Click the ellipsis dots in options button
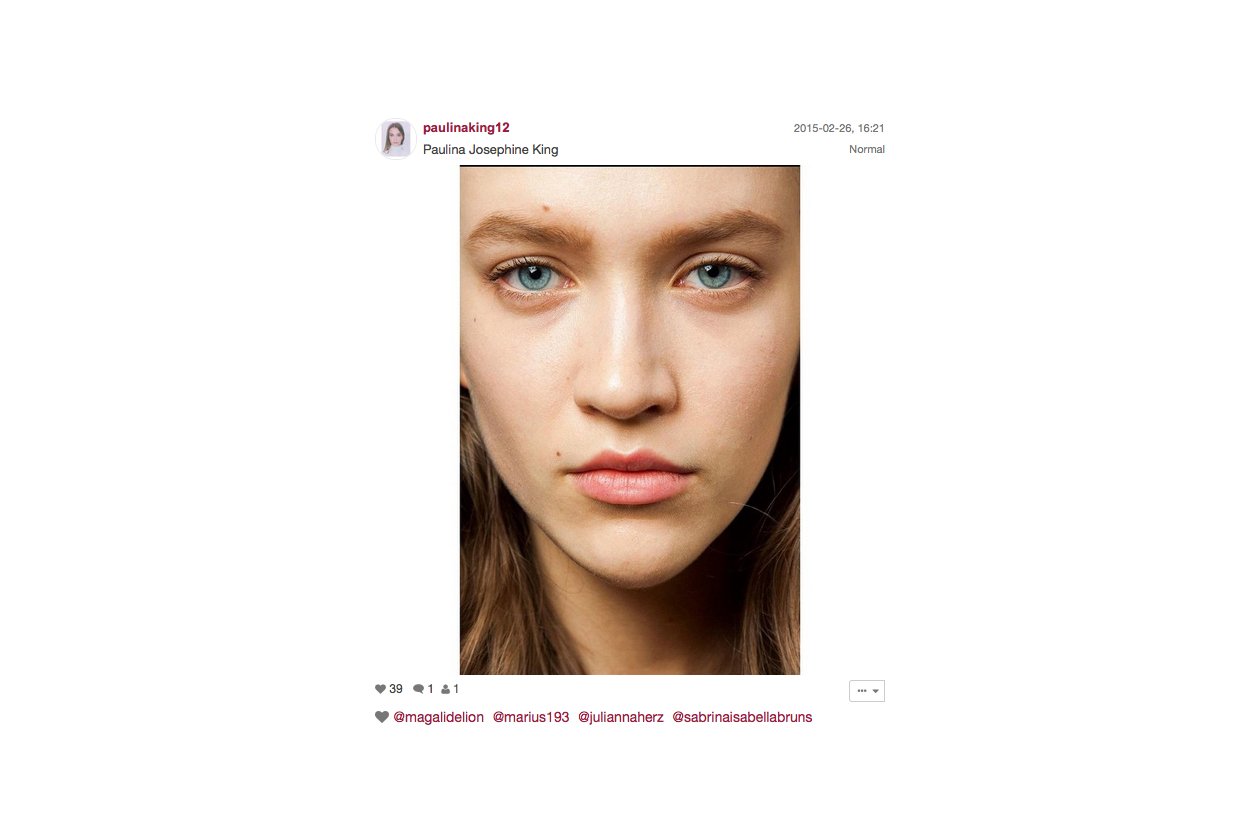The width and height of the screenshot is (1260, 840). (862, 691)
